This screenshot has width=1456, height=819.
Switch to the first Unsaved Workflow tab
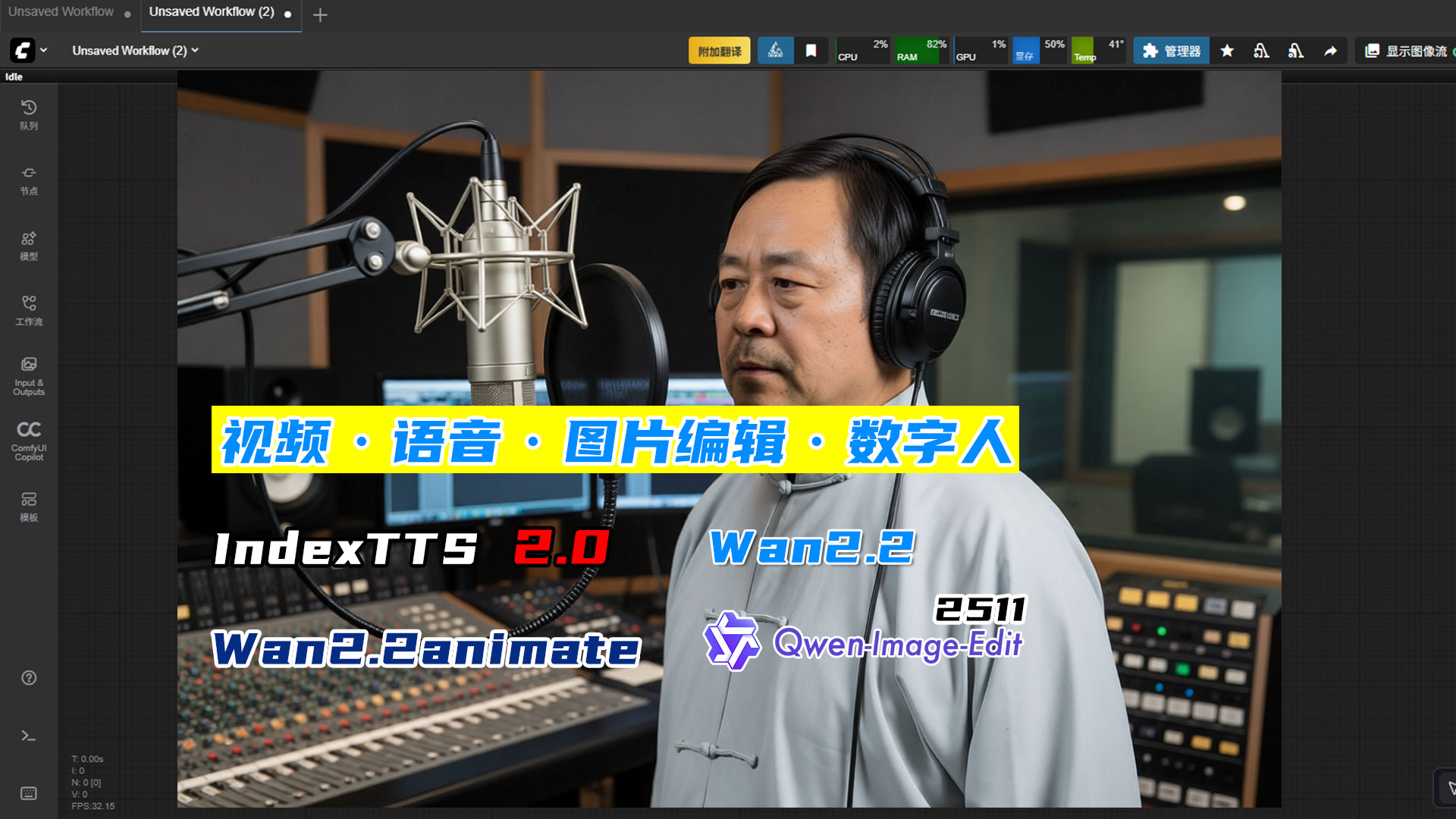61,11
